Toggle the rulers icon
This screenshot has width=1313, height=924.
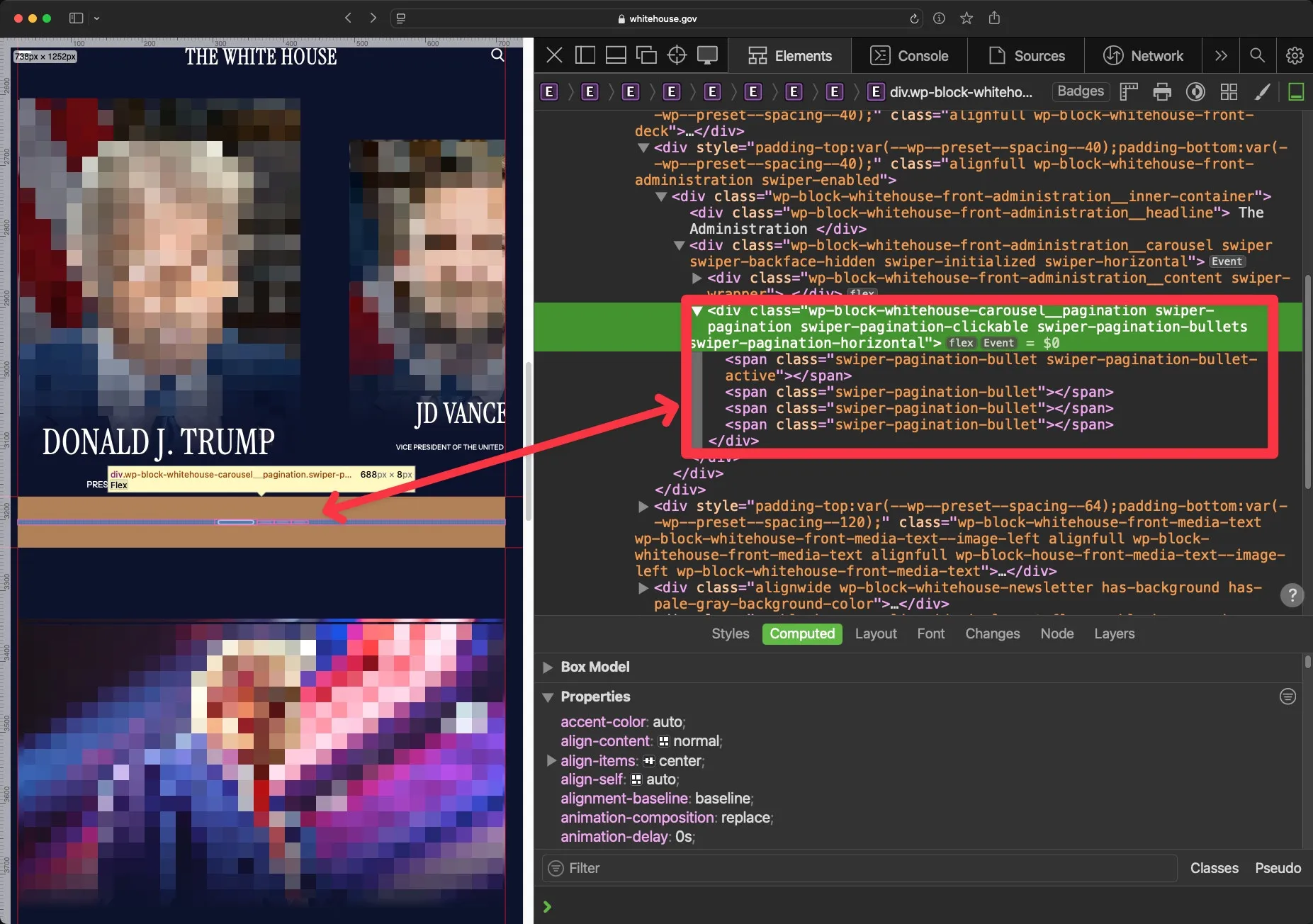coord(1128,91)
